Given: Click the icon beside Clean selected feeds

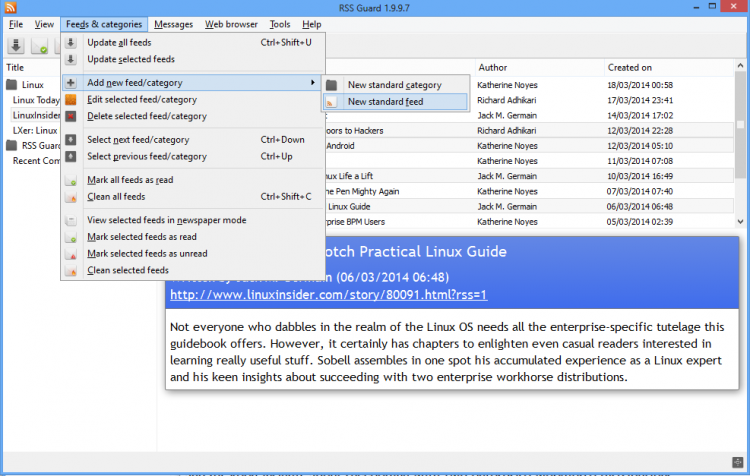Looking at the screenshot, I should pyautogui.click(x=71, y=271).
